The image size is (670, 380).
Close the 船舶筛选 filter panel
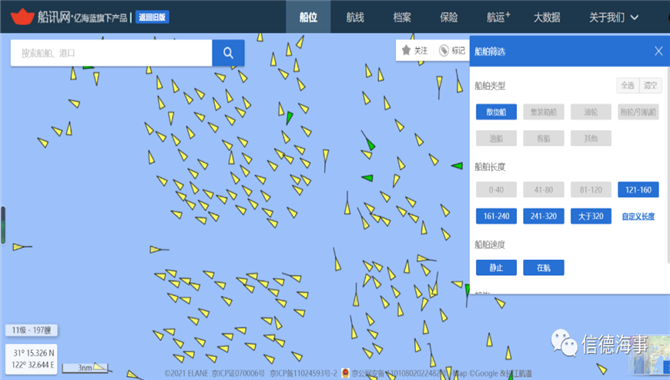coord(658,51)
